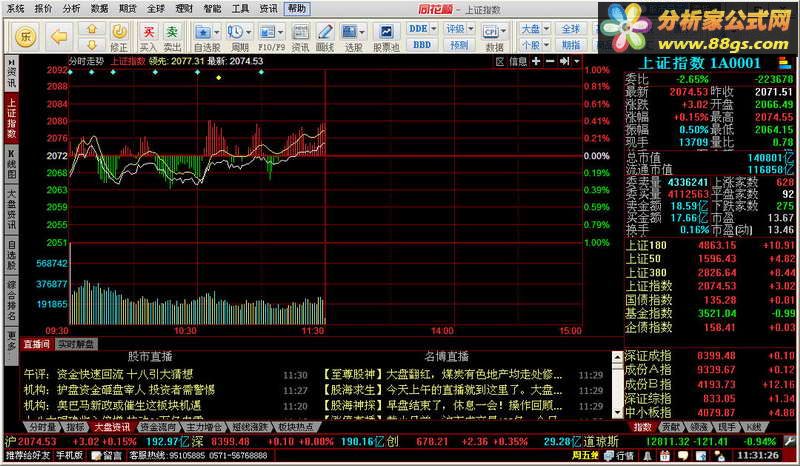Select the 贡献 tab in right panel
The width and height of the screenshot is (800, 466).
(670, 427)
